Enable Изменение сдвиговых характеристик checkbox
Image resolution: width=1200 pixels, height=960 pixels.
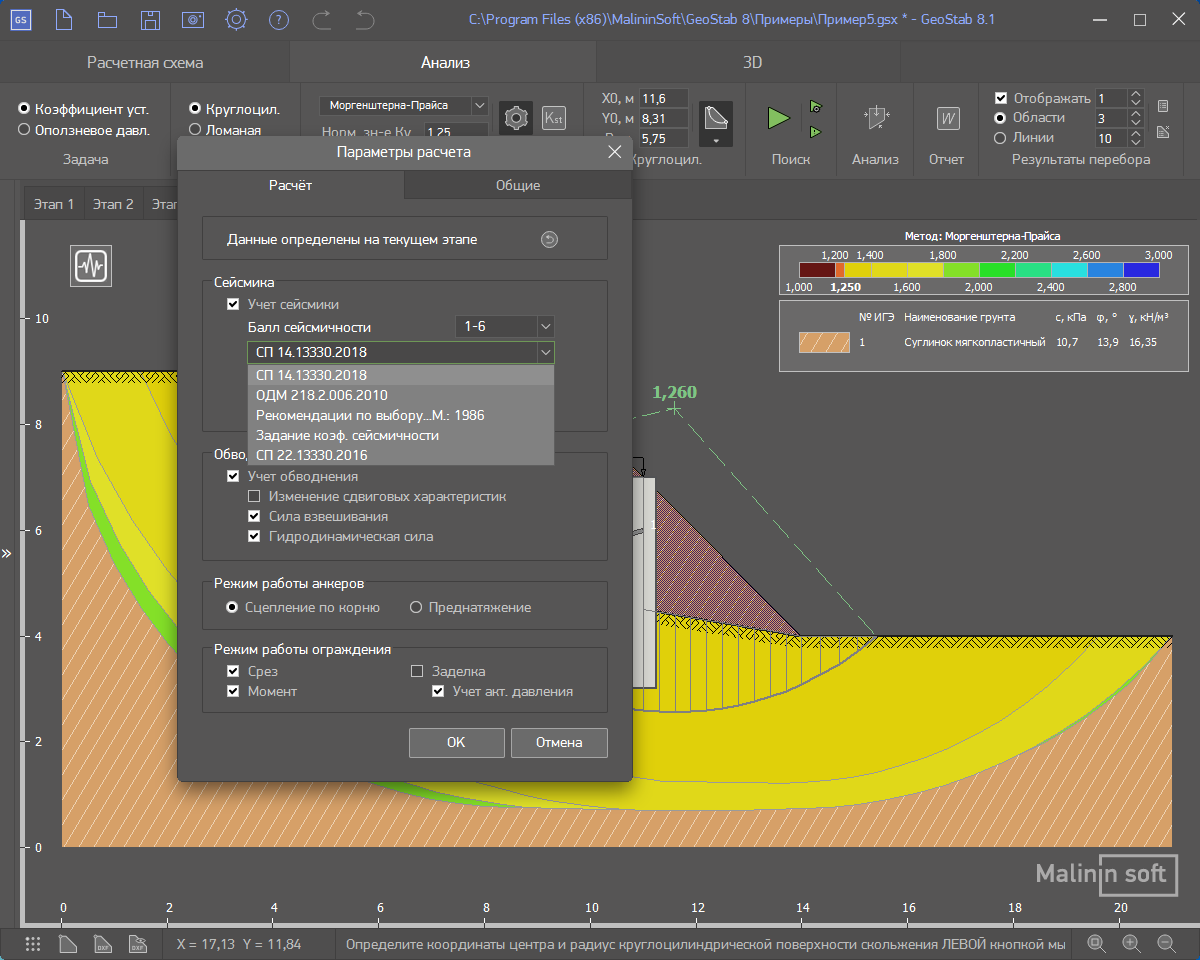coord(254,496)
